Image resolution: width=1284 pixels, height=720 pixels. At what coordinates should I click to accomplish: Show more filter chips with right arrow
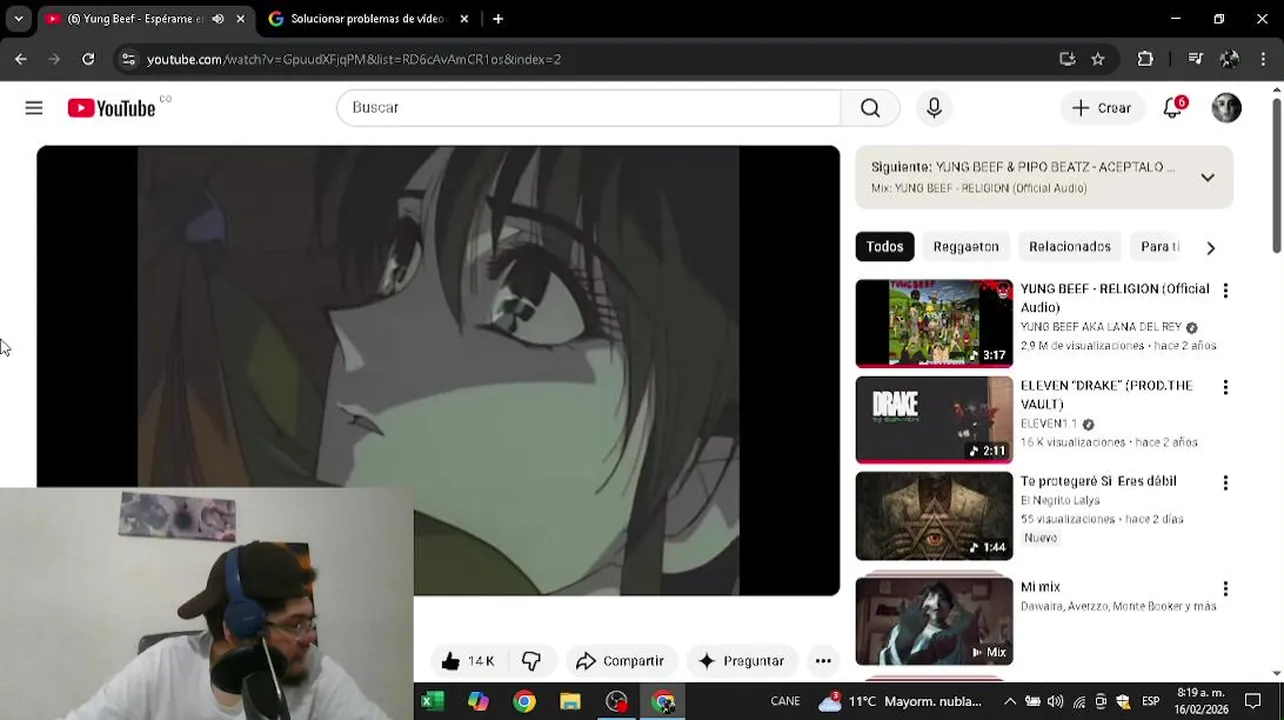click(x=1211, y=247)
